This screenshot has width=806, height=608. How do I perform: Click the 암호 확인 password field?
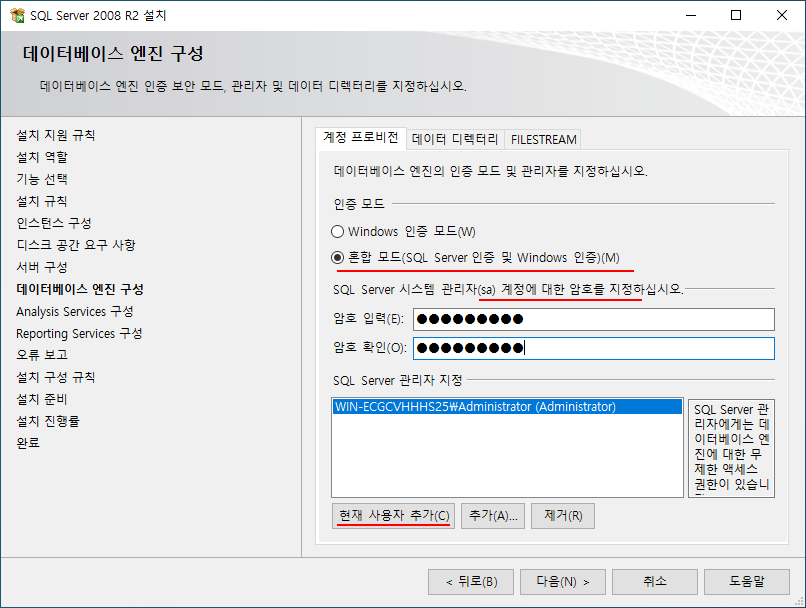pos(594,348)
